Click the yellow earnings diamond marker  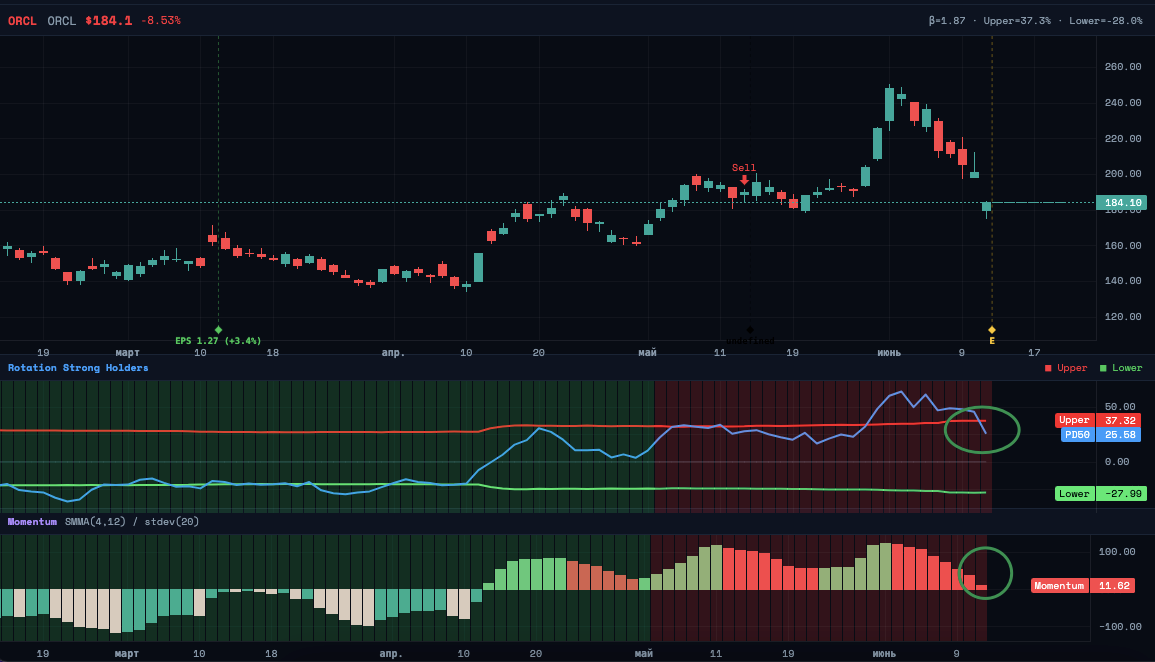pos(991,330)
